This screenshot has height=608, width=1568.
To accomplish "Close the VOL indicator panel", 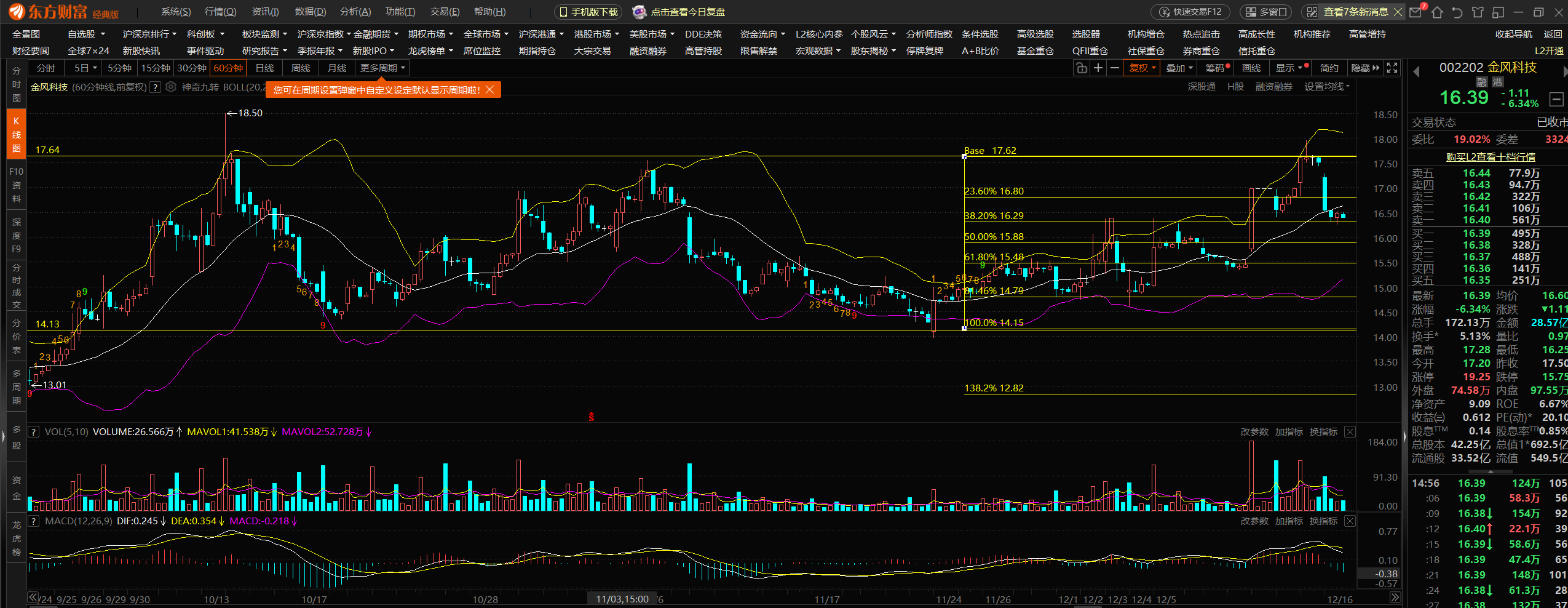I will click(x=1350, y=432).
